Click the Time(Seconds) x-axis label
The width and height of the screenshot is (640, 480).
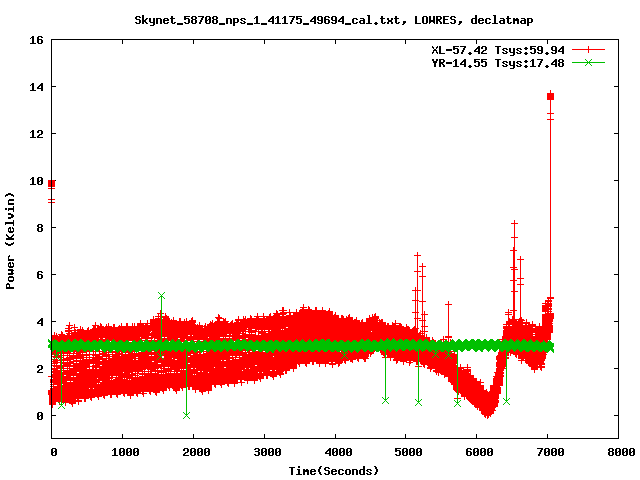(x=334, y=471)
